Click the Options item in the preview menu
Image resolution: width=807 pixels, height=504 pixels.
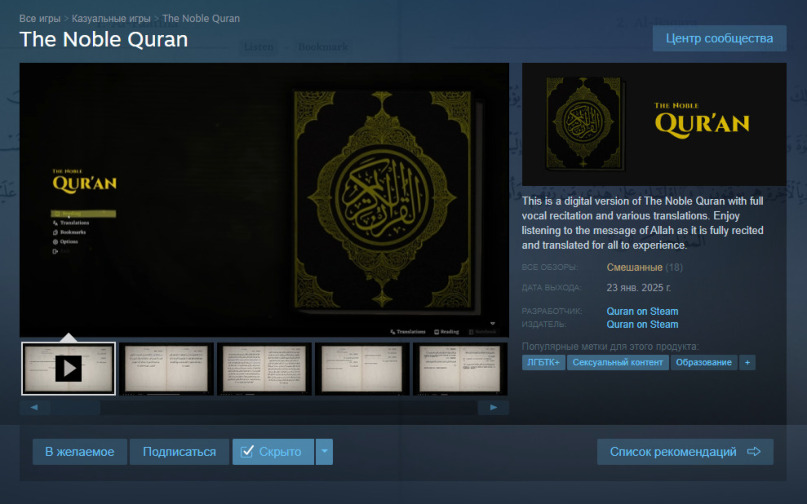click(65, 241)
